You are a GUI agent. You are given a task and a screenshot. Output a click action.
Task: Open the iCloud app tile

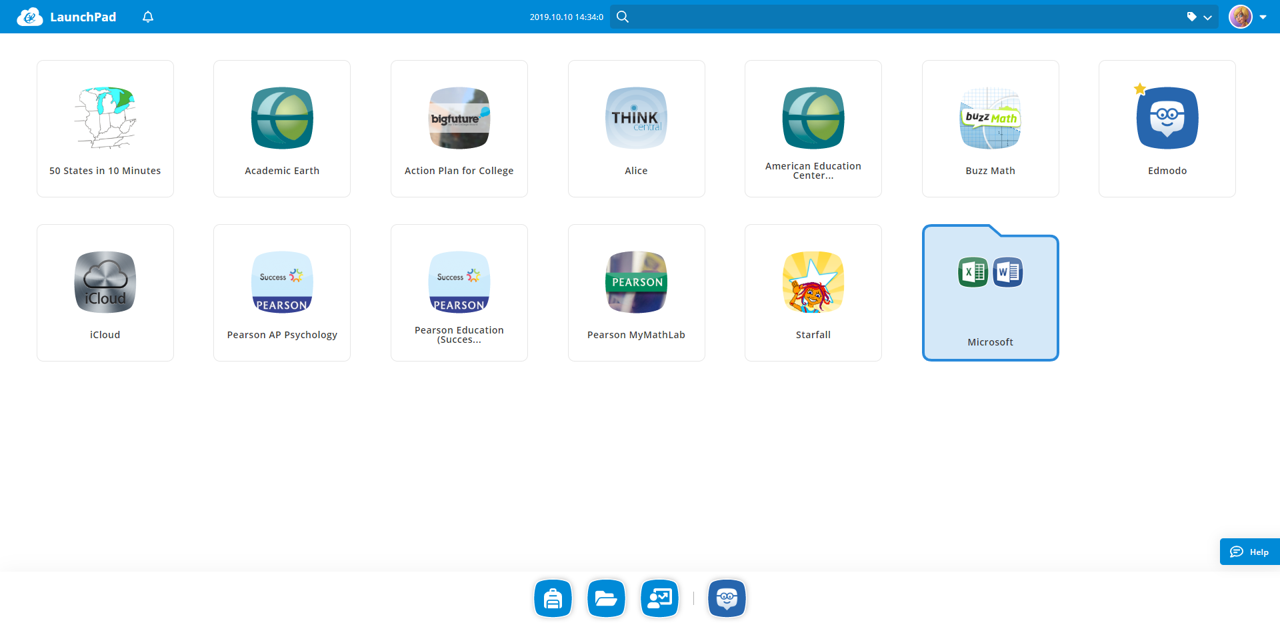point(105,292)
